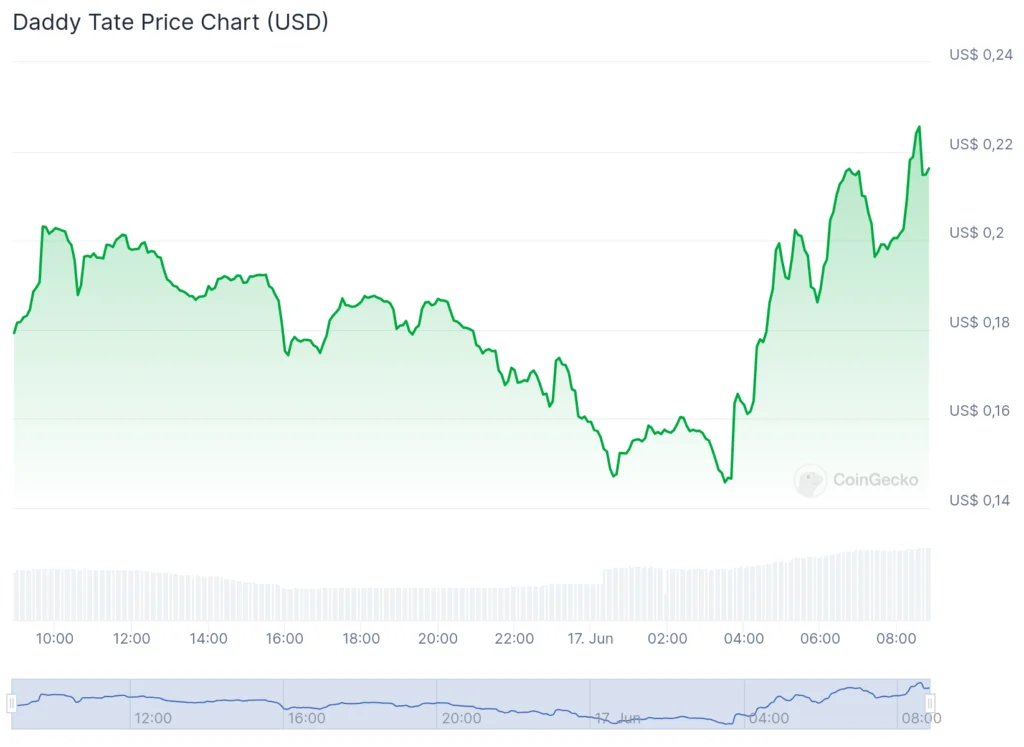Click the lowest price dip before 04:00
The height and width of the screenshot is (747, 1024).
tap(725, 482)
